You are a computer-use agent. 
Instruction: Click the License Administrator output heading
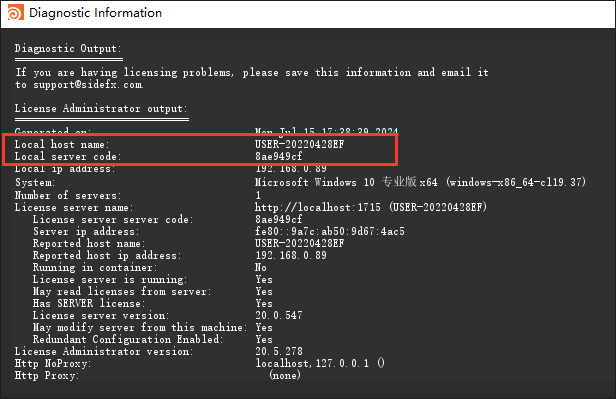(x=101, y=109)
